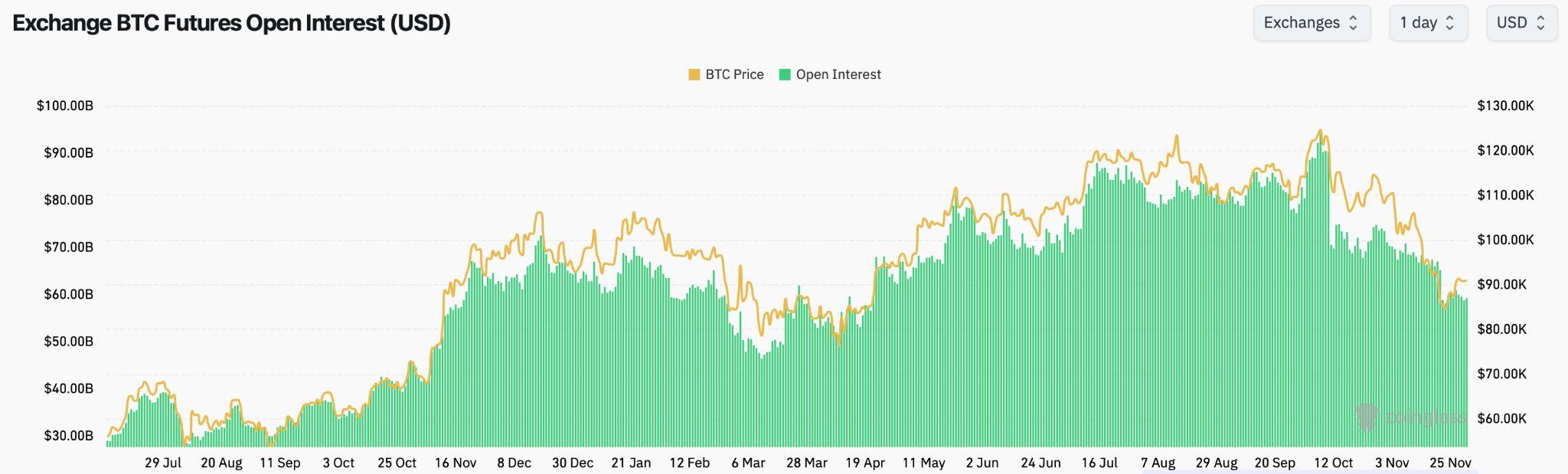This screenshot has width=1568, height=474.
Task: Click the chart title heading text
Action: point(231,23)
